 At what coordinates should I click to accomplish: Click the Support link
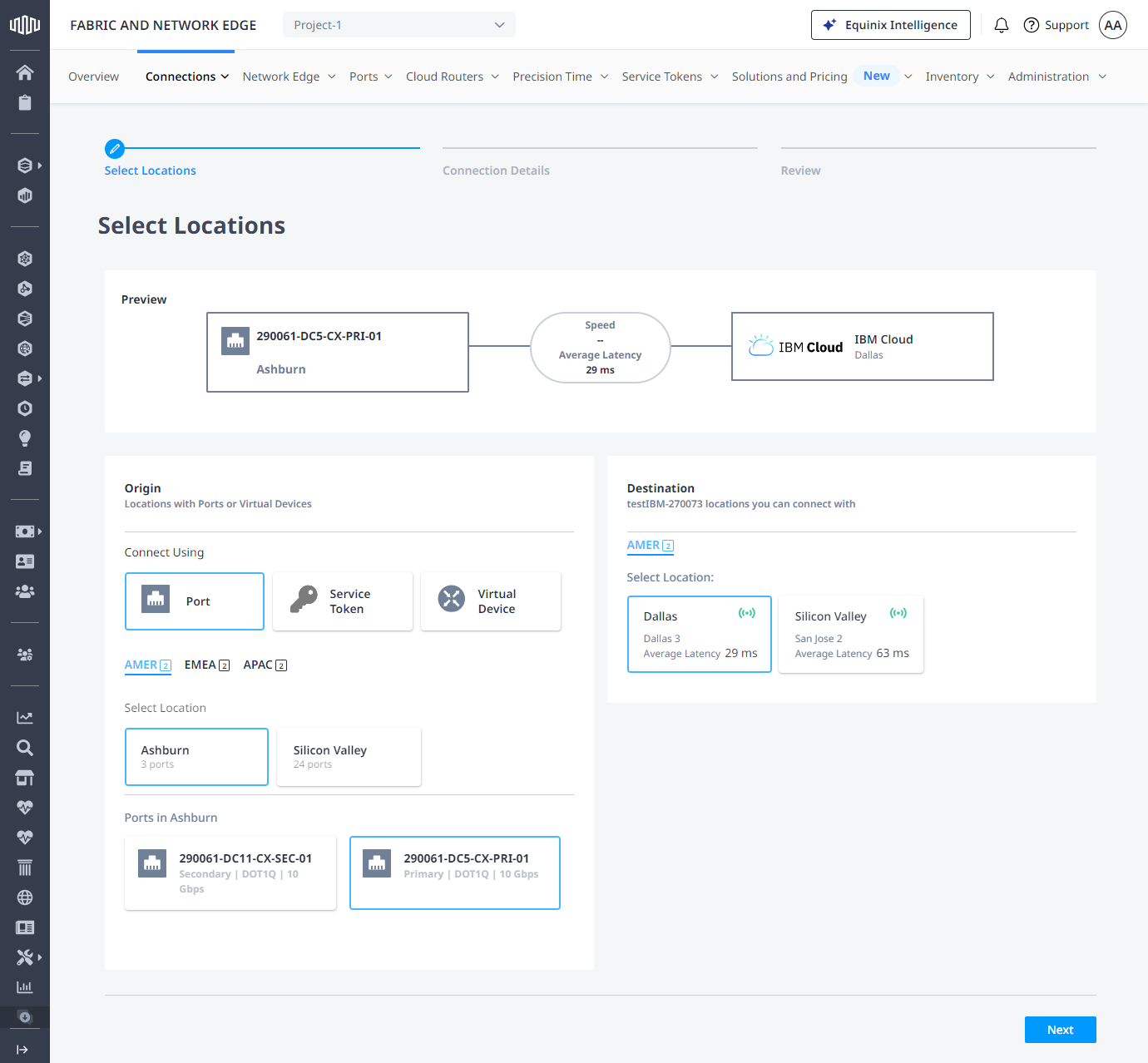point(1056,25)
